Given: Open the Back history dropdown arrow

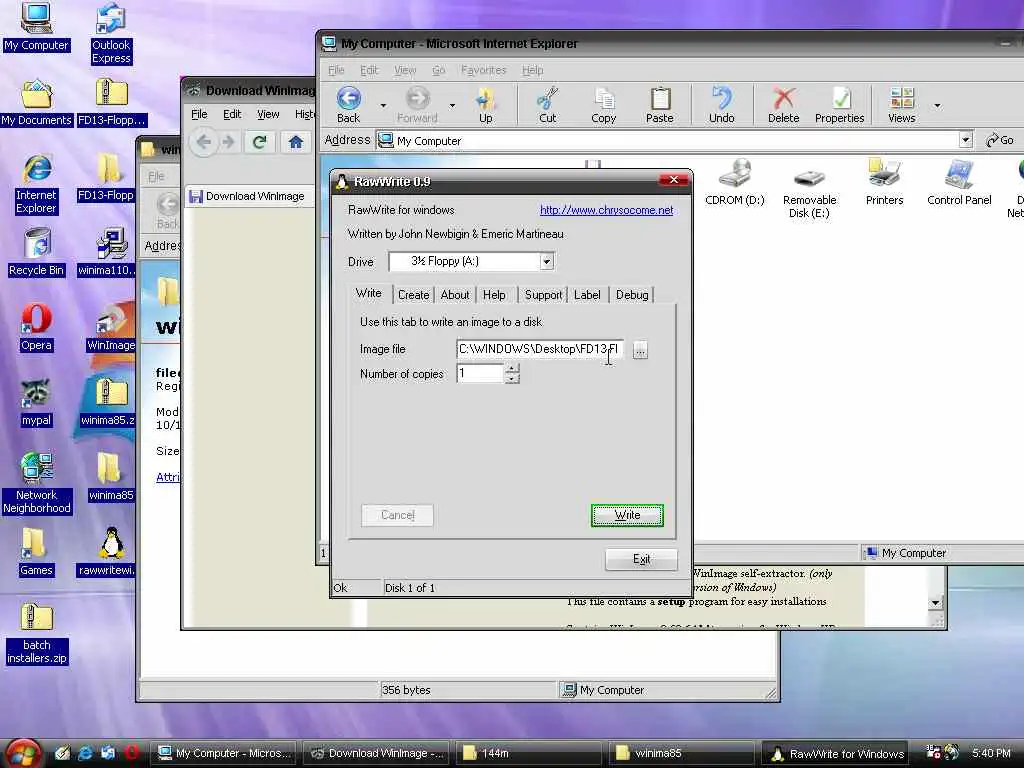Looking at the screenshot, I should [x=383, y=105].
